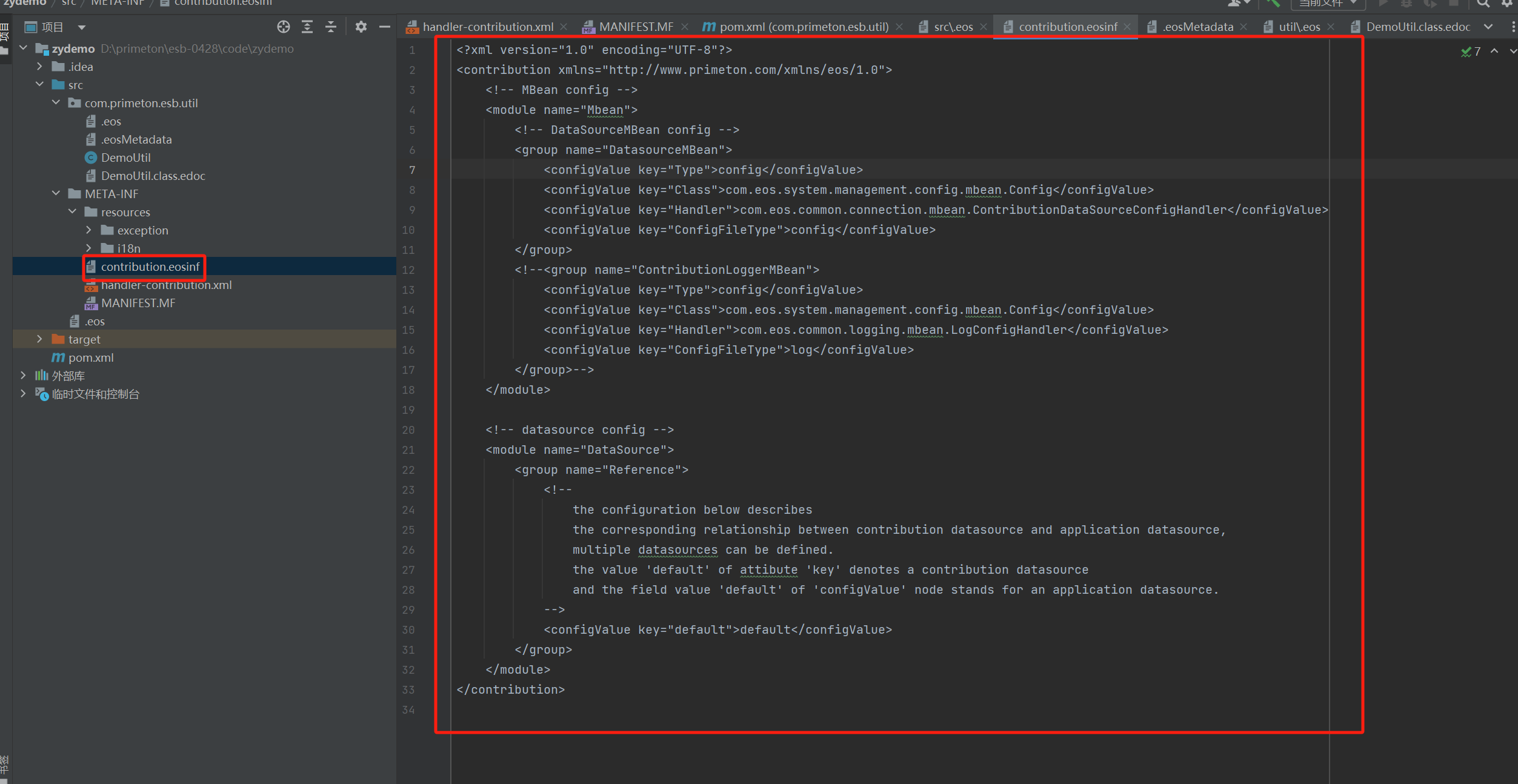
Task: Click the DemoUtil class icon in project tree
Action: (91, 158)
